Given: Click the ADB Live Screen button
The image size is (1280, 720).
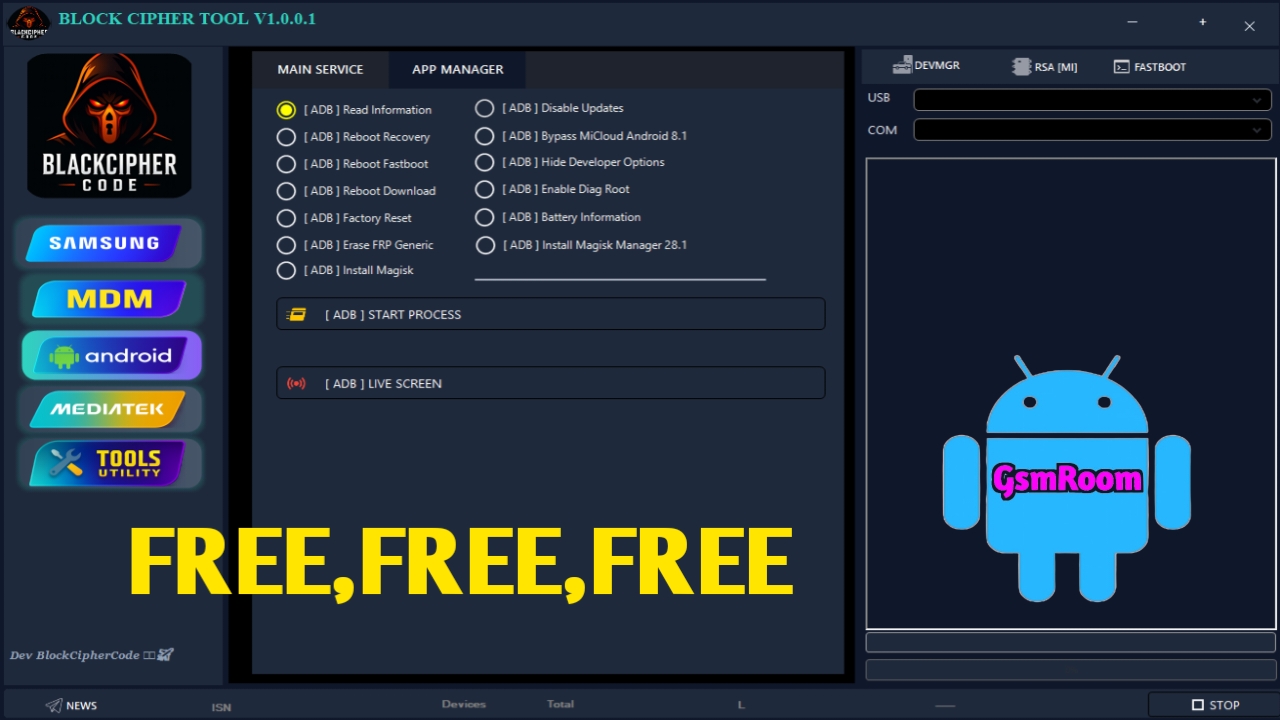Looking at the screenshot, I should tap(550, 383).
